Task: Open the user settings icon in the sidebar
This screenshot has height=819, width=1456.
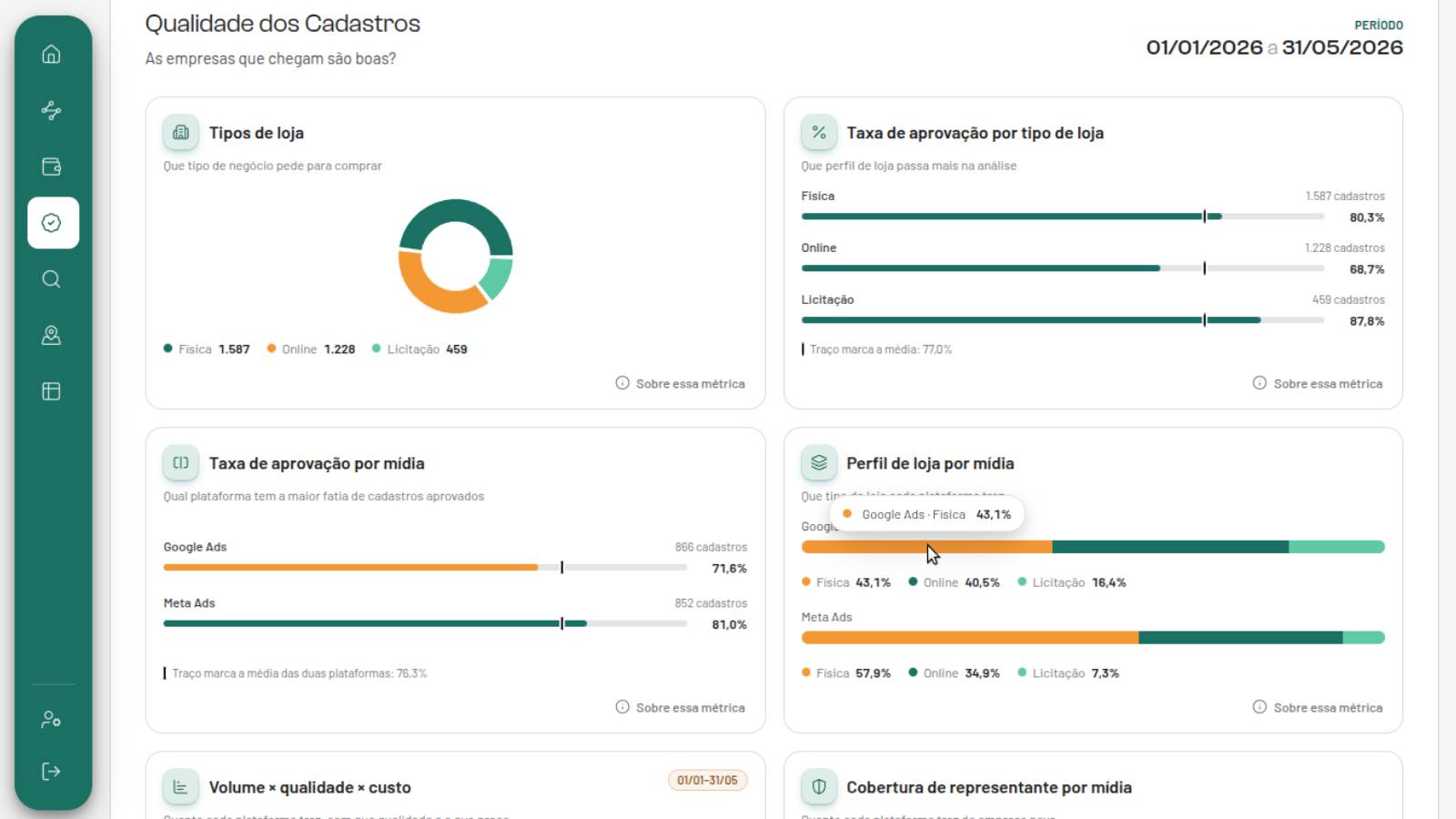Action: click(52, 720)
